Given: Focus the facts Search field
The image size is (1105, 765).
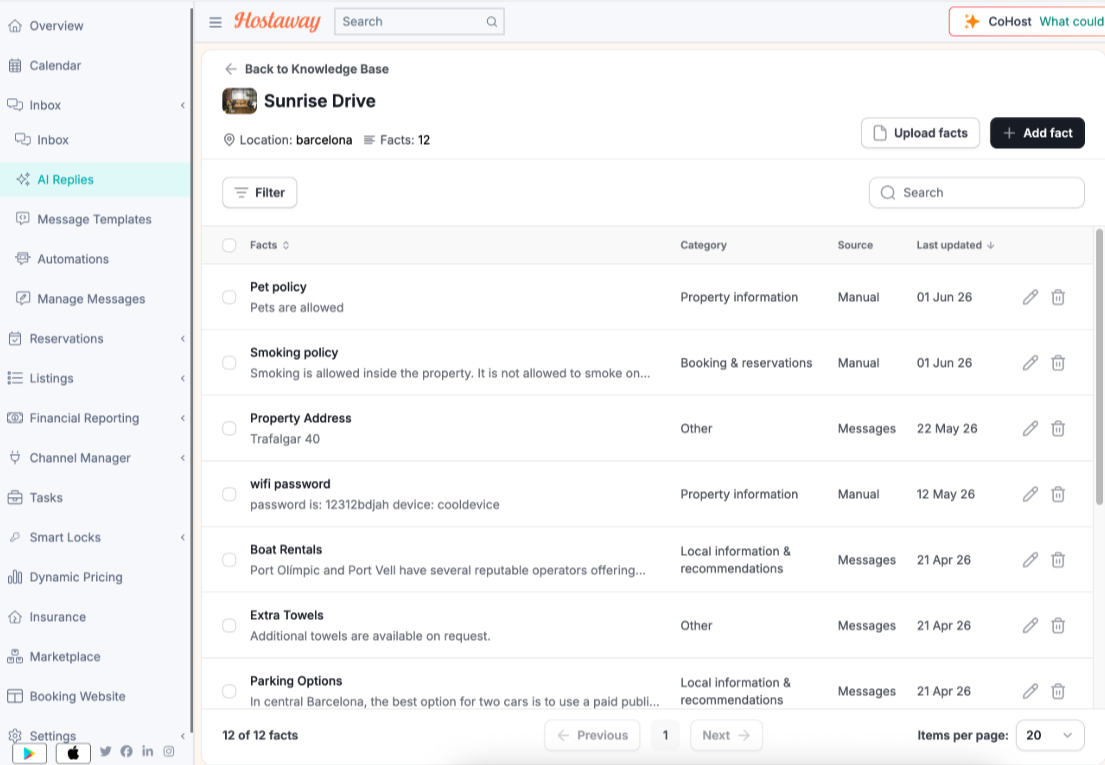Looking at the screenshot, I should (x=977, y=193).
